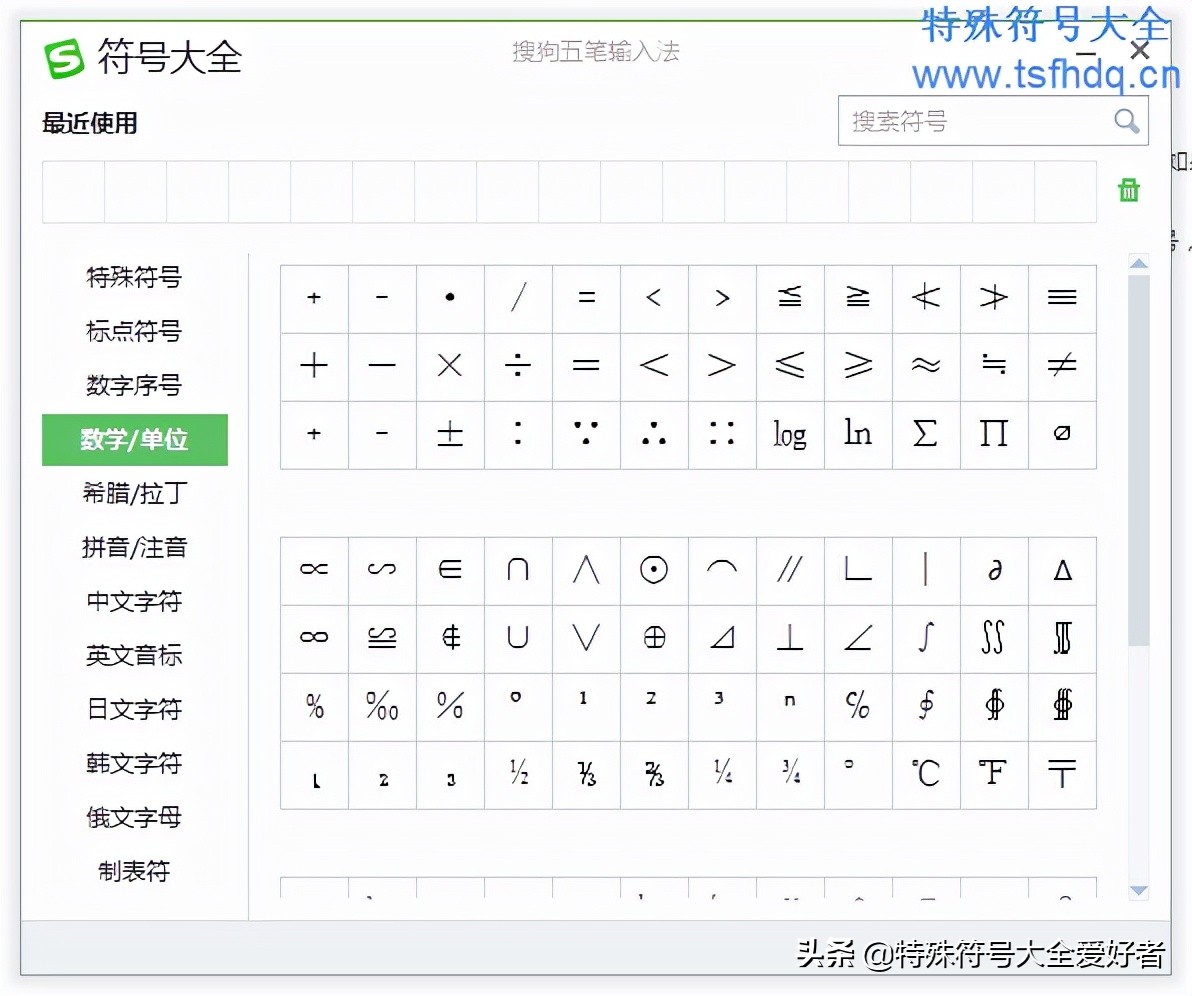Image resolution: width=1192 pixels, height=996 pixels.
Task: Insert the ℃ Celsius symbol
Action: tap(926, 773)
